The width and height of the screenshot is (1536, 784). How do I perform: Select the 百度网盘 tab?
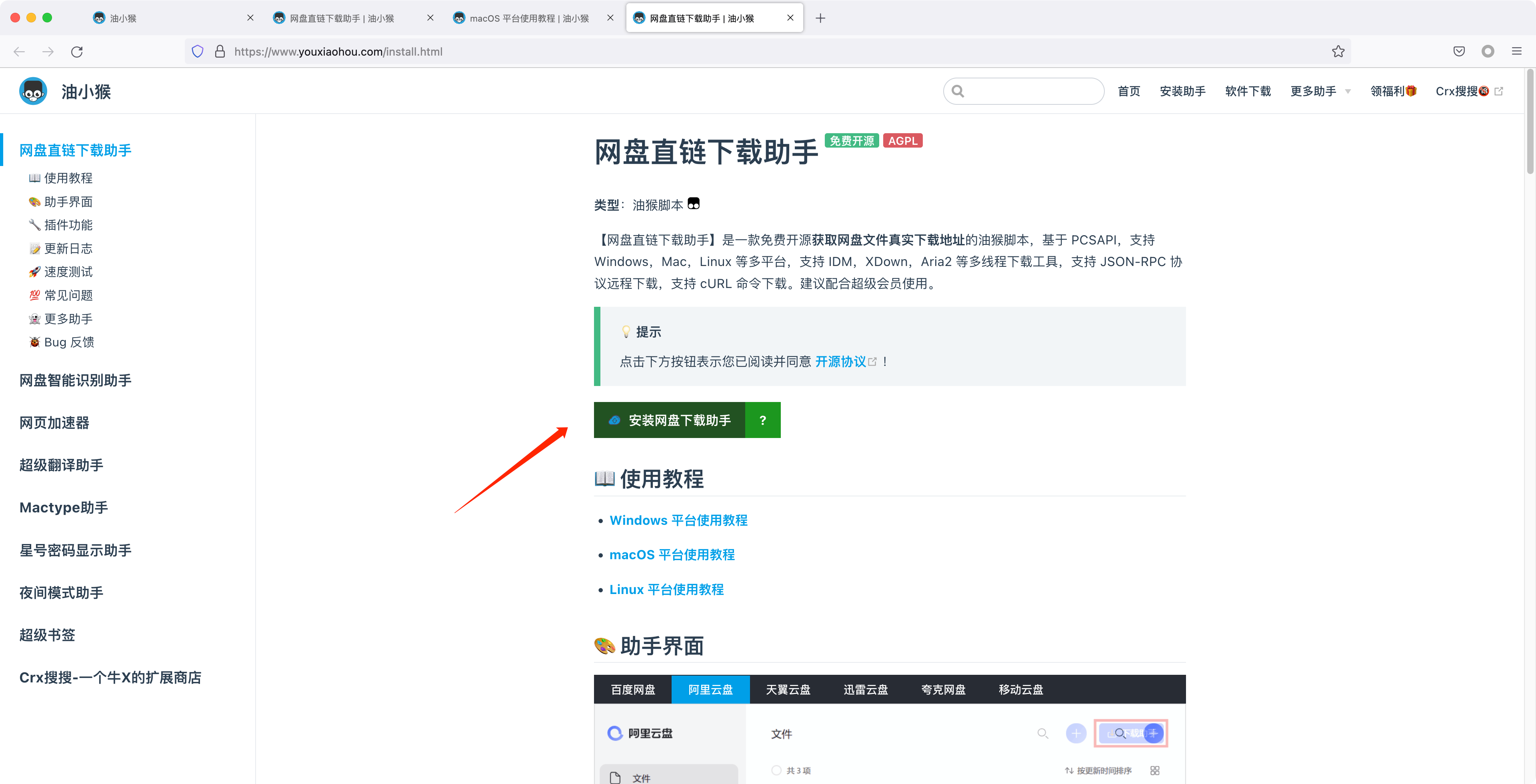pos(633,690)
